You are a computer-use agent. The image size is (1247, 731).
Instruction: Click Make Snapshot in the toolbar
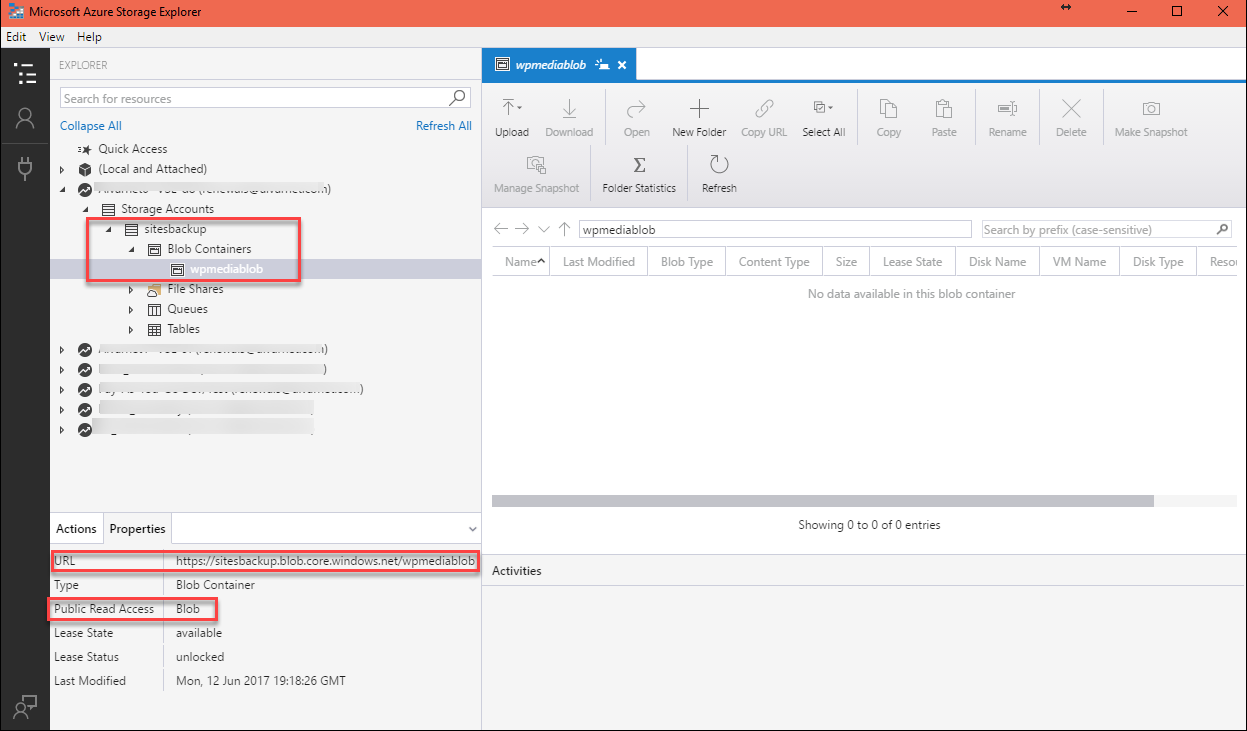click(1151, 118)
